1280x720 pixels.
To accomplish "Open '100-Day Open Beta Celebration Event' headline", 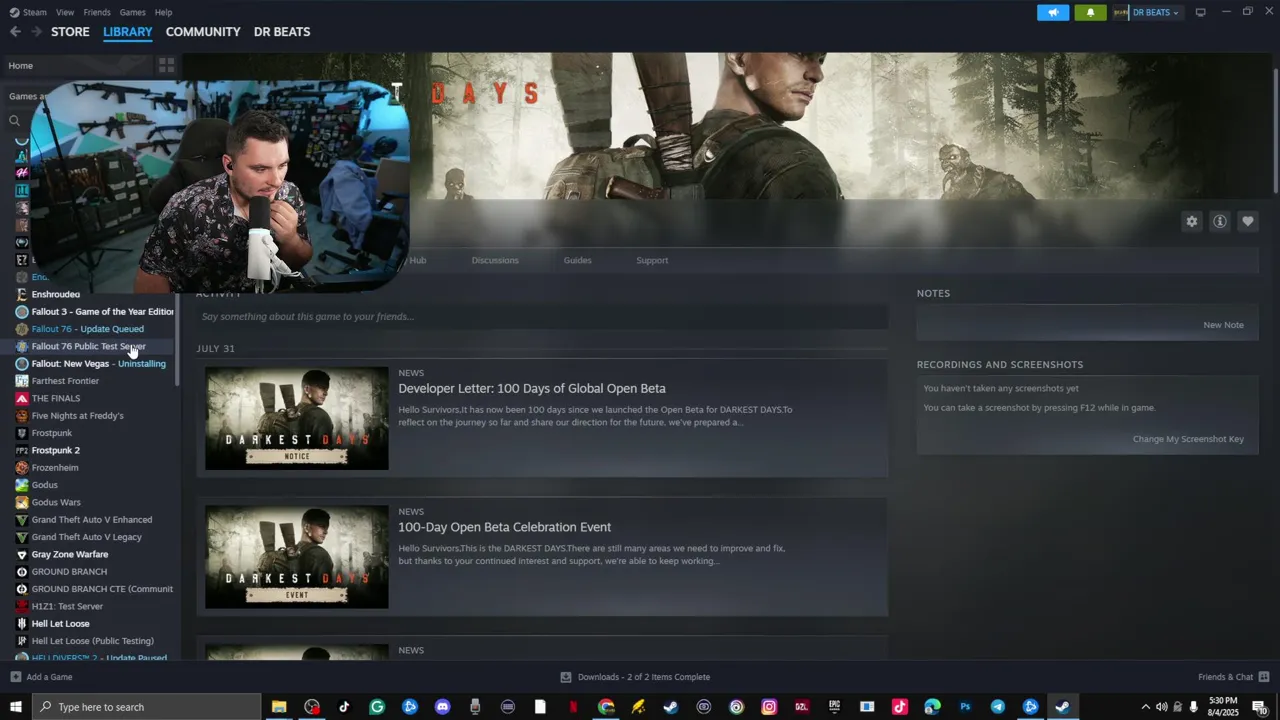I will coord(504,527).
